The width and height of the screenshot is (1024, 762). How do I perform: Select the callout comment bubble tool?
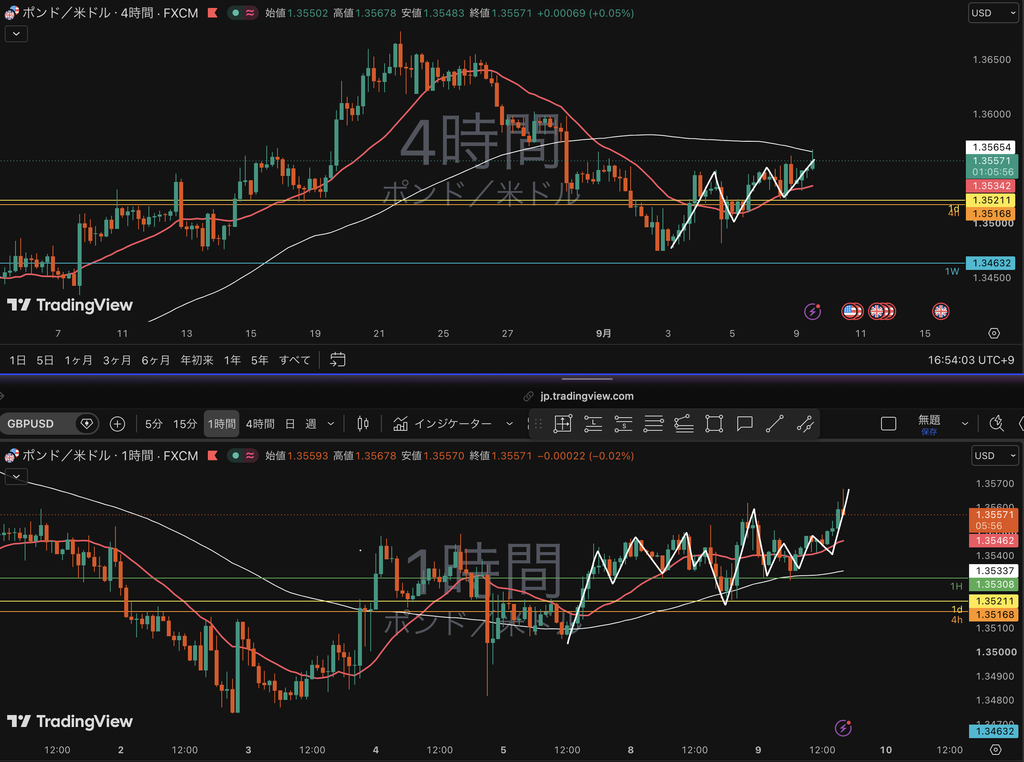point(744,424)
